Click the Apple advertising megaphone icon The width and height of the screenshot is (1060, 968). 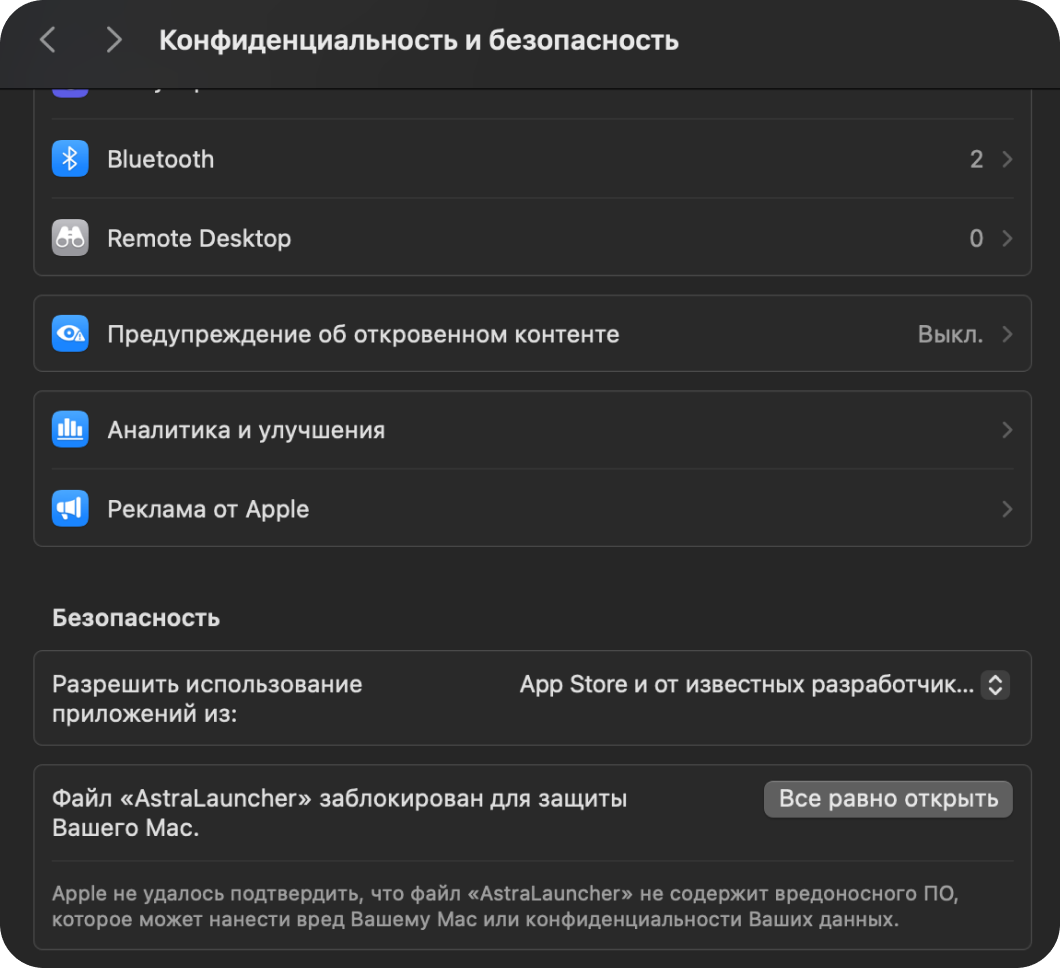point(70,508)
